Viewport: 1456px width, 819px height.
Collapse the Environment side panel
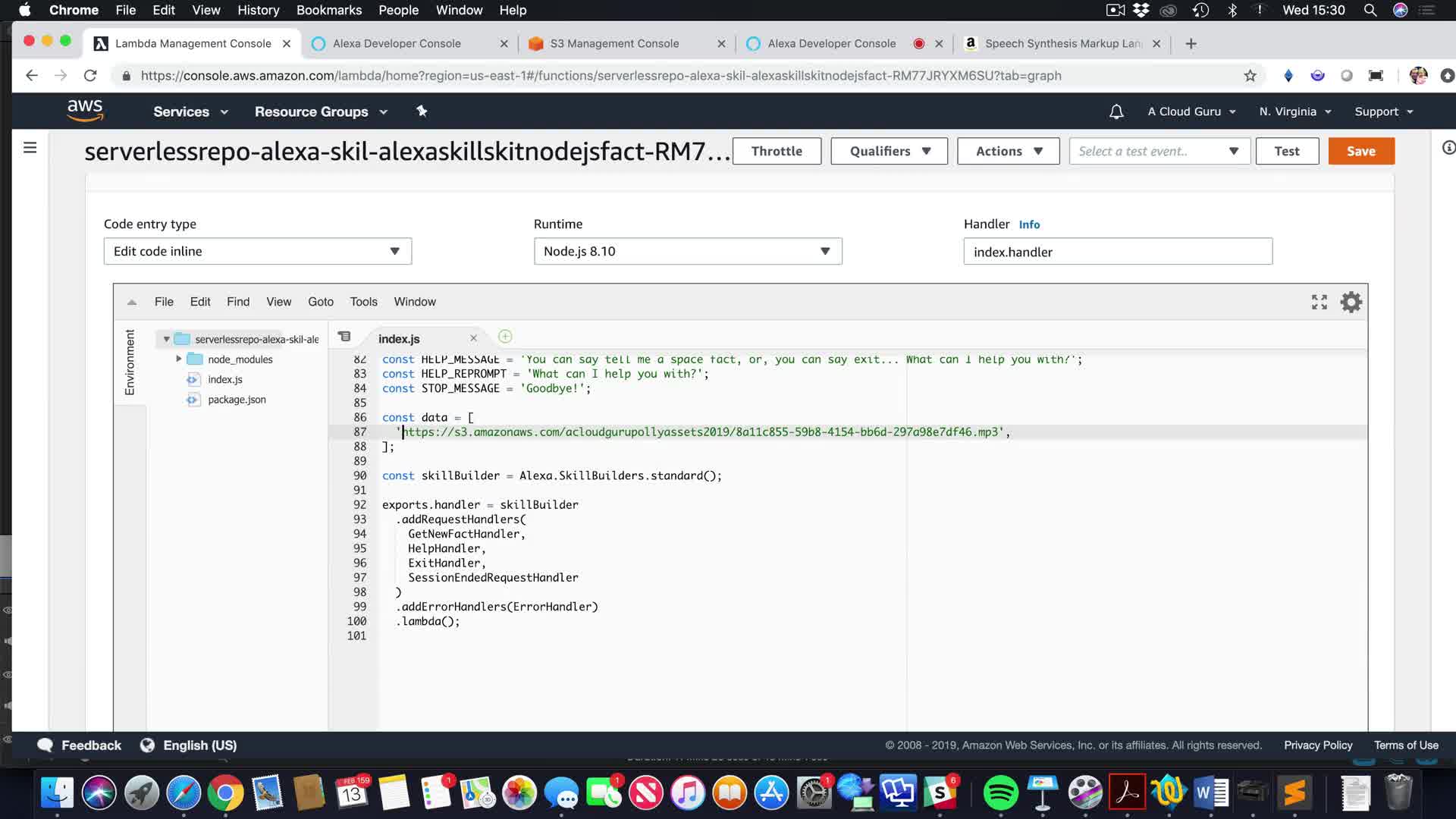click(130, 362)
